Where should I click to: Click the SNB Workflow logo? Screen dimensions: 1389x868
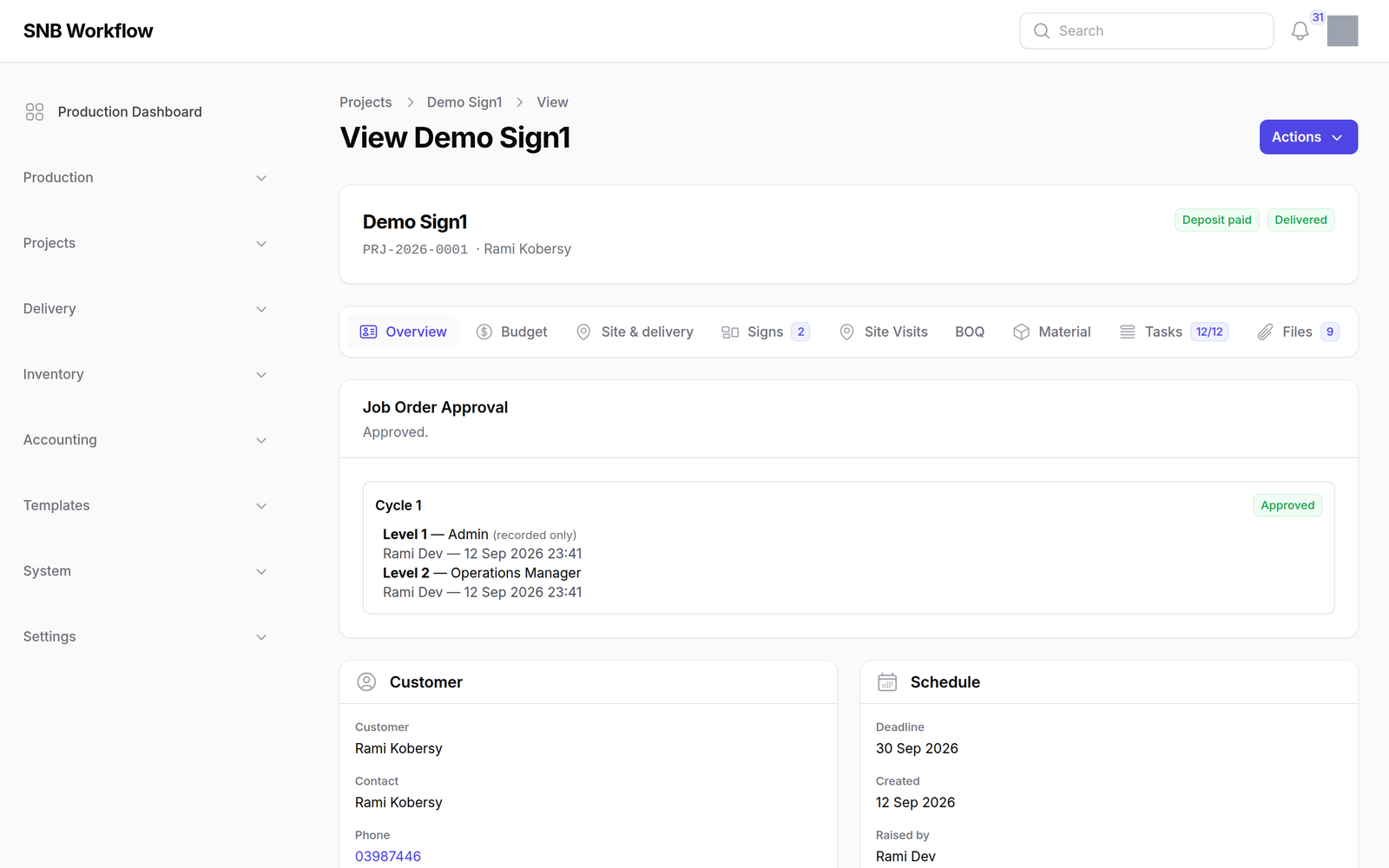pos(88,31)
